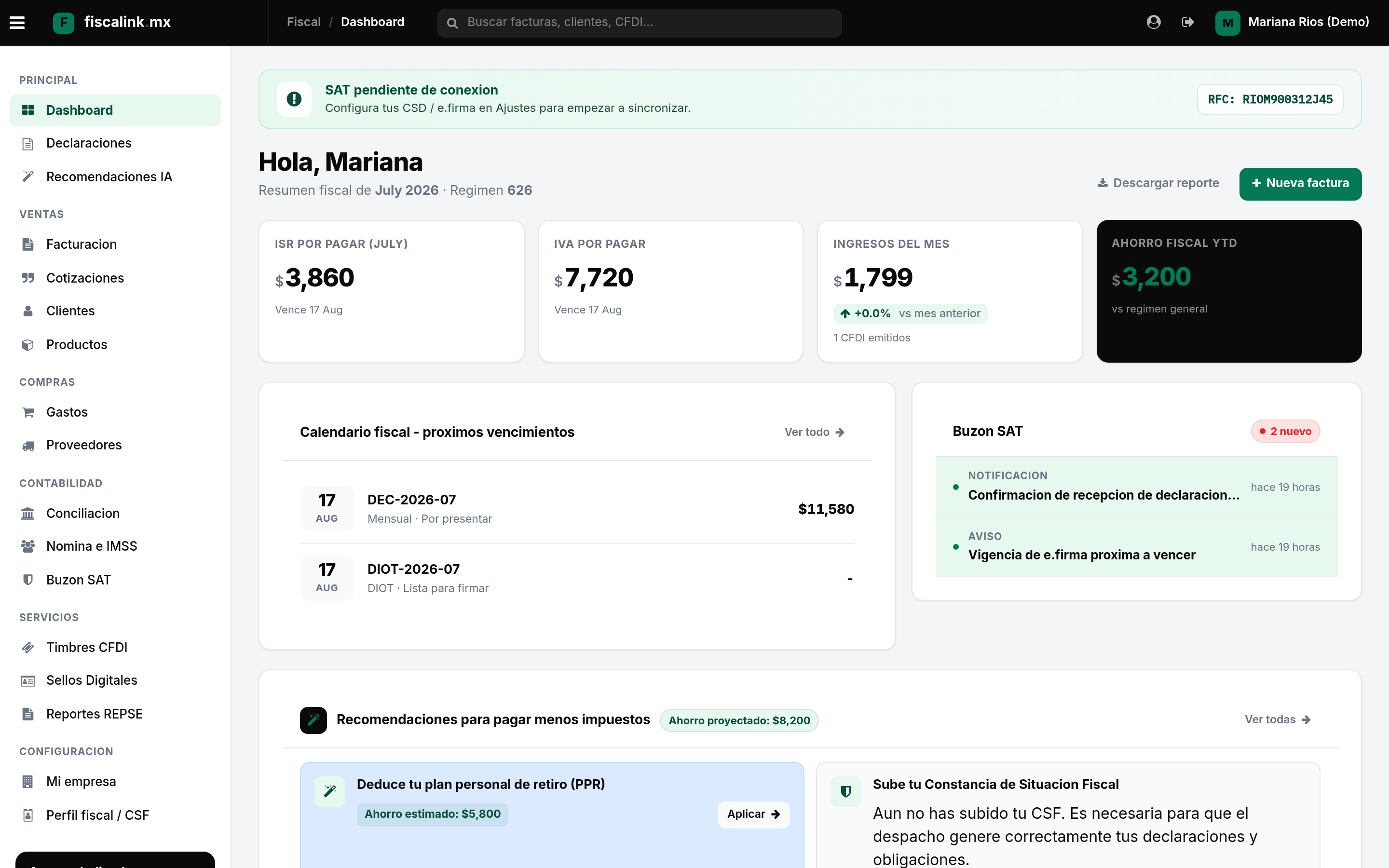This screenshot has width=1389, height=868.
Task: Click the Nomina e IMSS people icon
Action: (27, 546)
